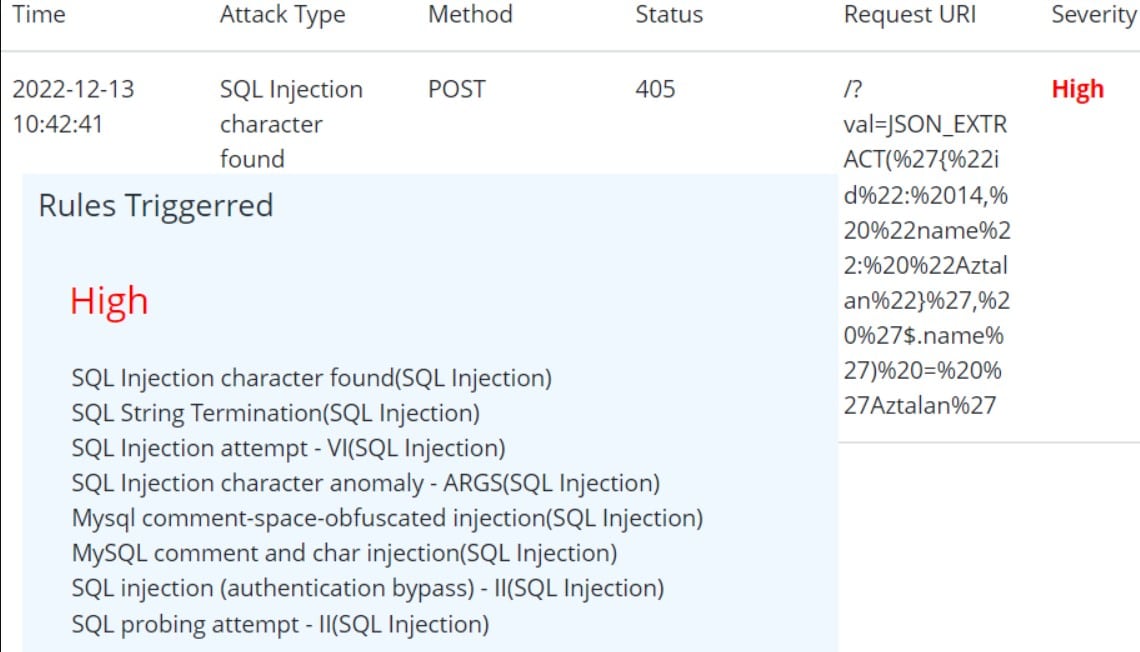
Task: Click the Attack Type column header
Action: pos(282,15)
